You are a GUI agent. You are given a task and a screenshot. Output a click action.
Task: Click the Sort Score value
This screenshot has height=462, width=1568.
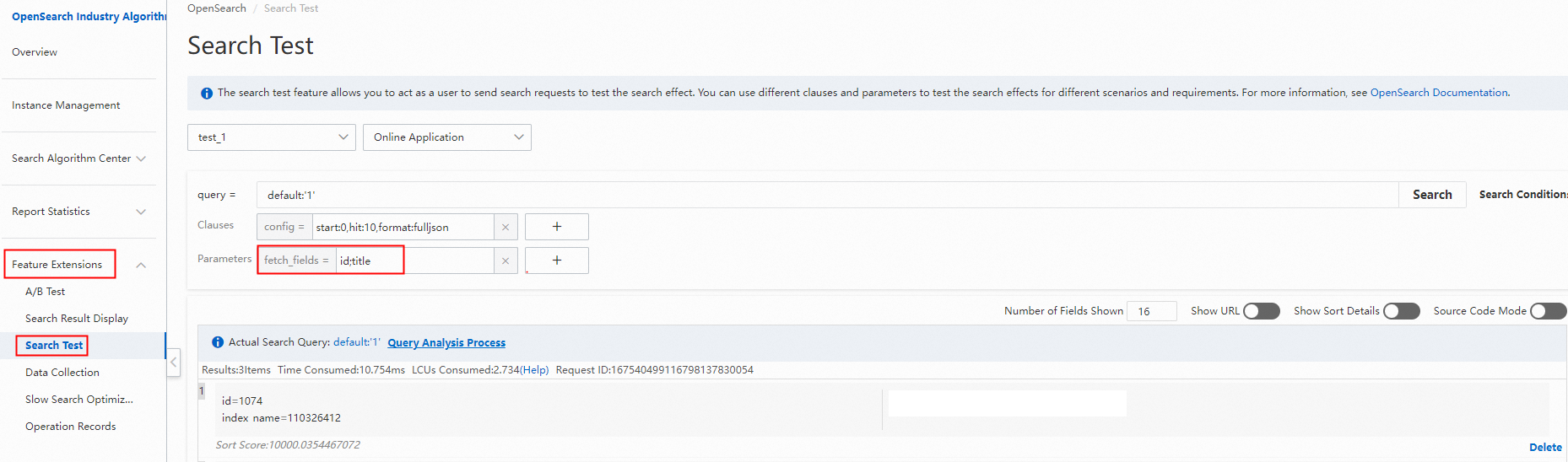point(288,445)
